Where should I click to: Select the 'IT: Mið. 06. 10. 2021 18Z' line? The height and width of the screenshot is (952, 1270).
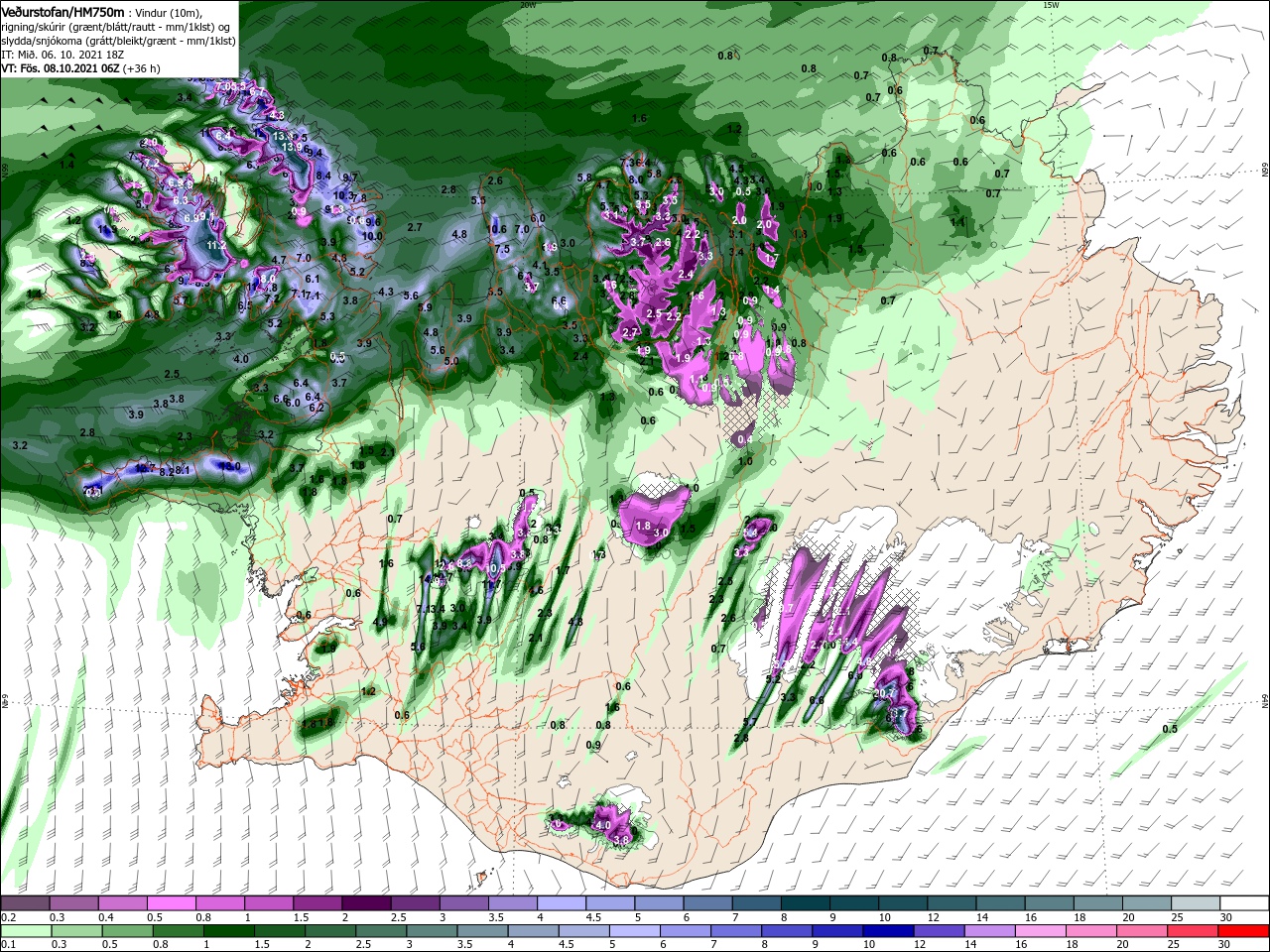coord(62,55)
